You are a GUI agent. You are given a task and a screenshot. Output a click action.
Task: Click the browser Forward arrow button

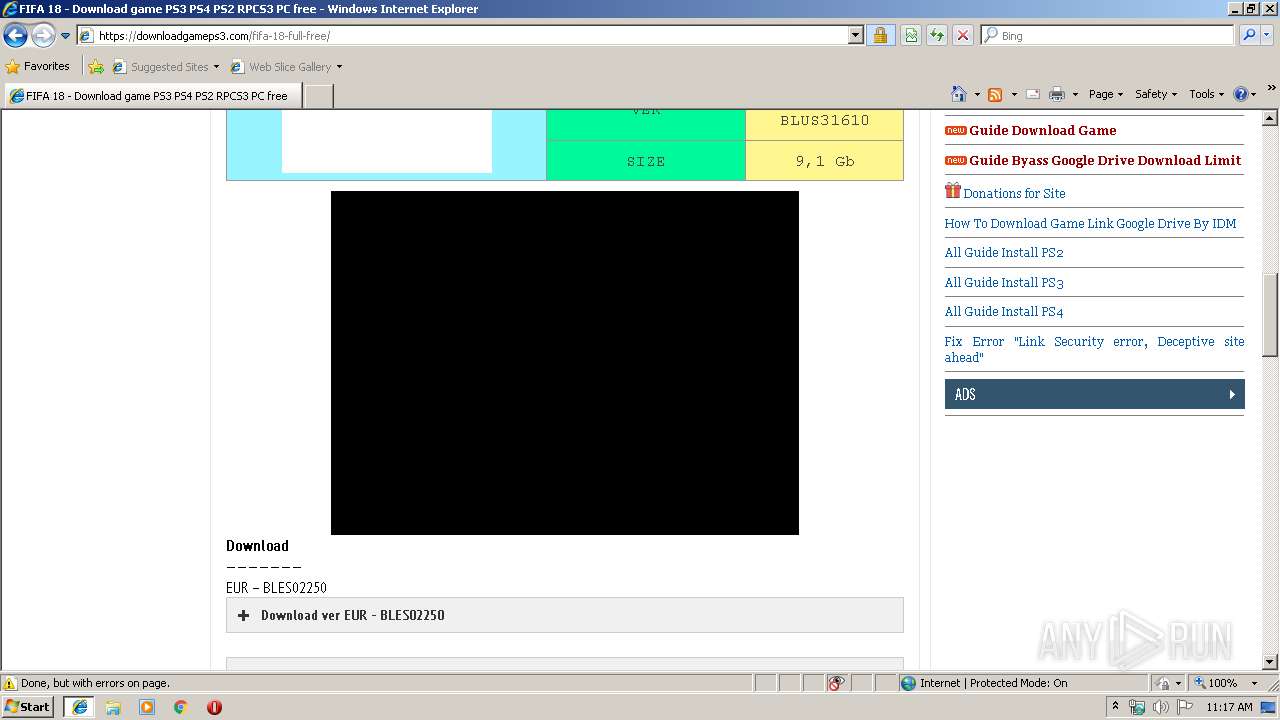pos(43,36)
